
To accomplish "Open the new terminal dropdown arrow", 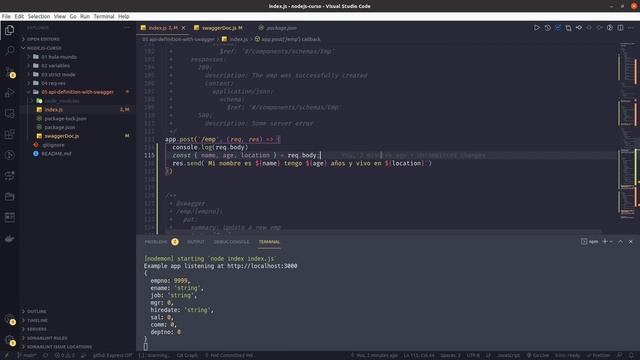I will (611, 242).
